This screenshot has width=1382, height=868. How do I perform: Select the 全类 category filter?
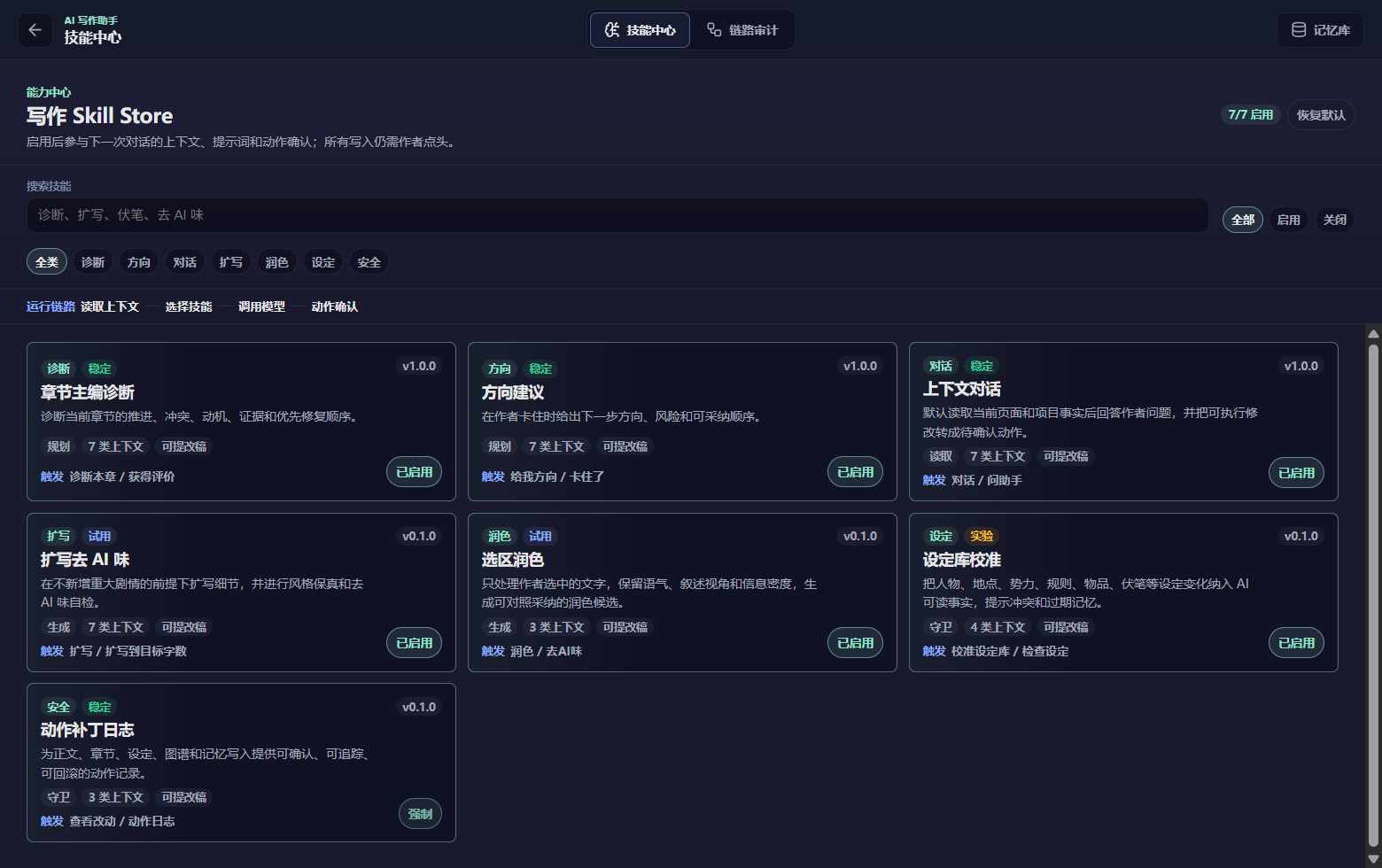coord(47,262)
